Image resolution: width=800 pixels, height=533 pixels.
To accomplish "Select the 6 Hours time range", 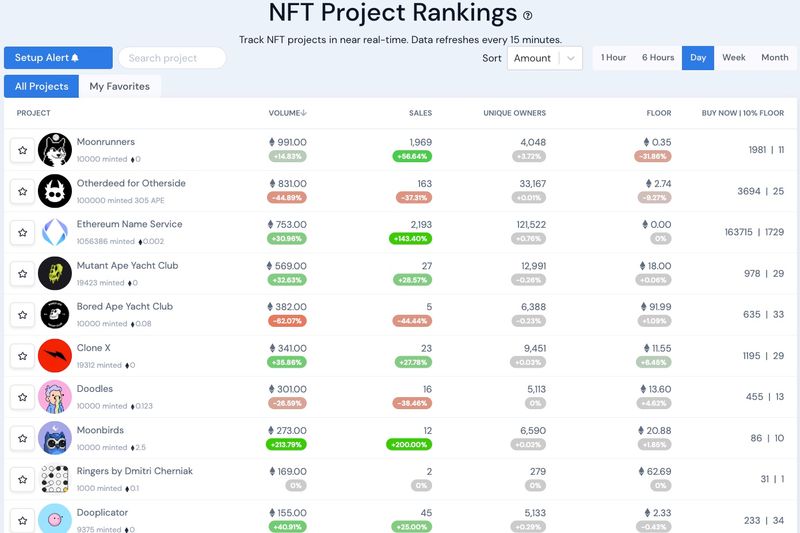I will (658, 58).
